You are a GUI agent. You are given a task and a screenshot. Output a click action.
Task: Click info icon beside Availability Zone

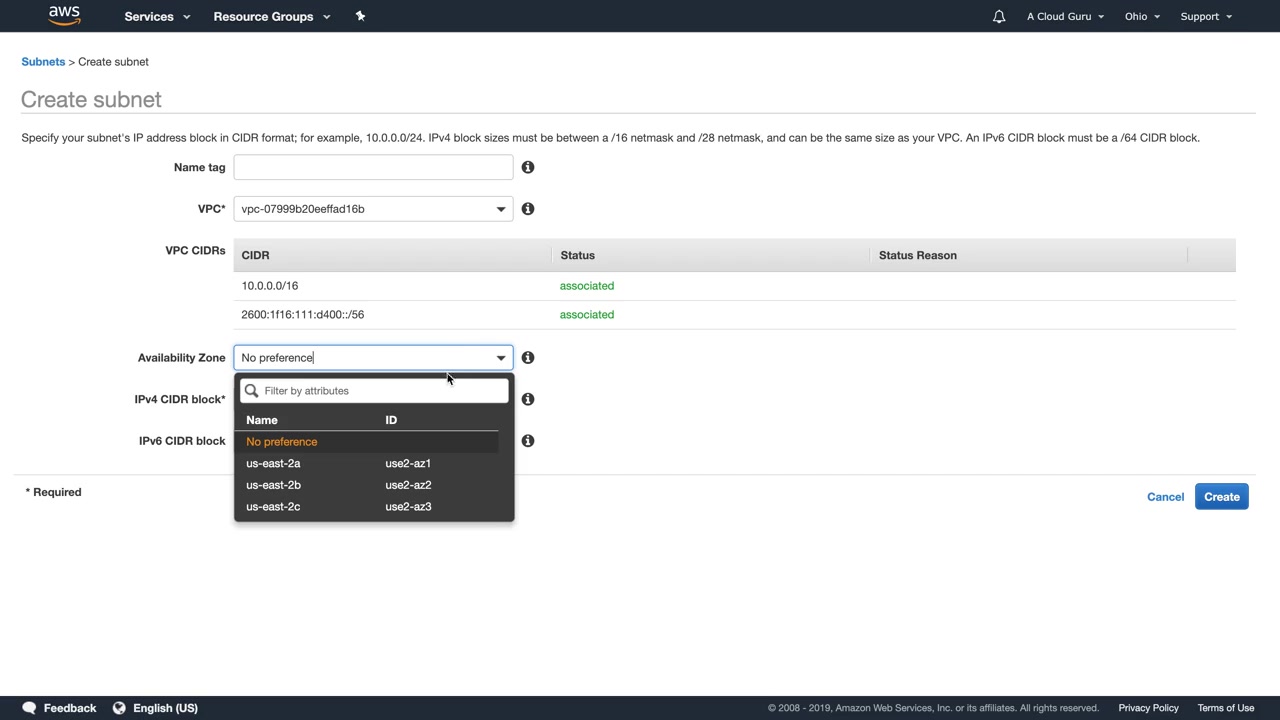(x=528, y=358)
